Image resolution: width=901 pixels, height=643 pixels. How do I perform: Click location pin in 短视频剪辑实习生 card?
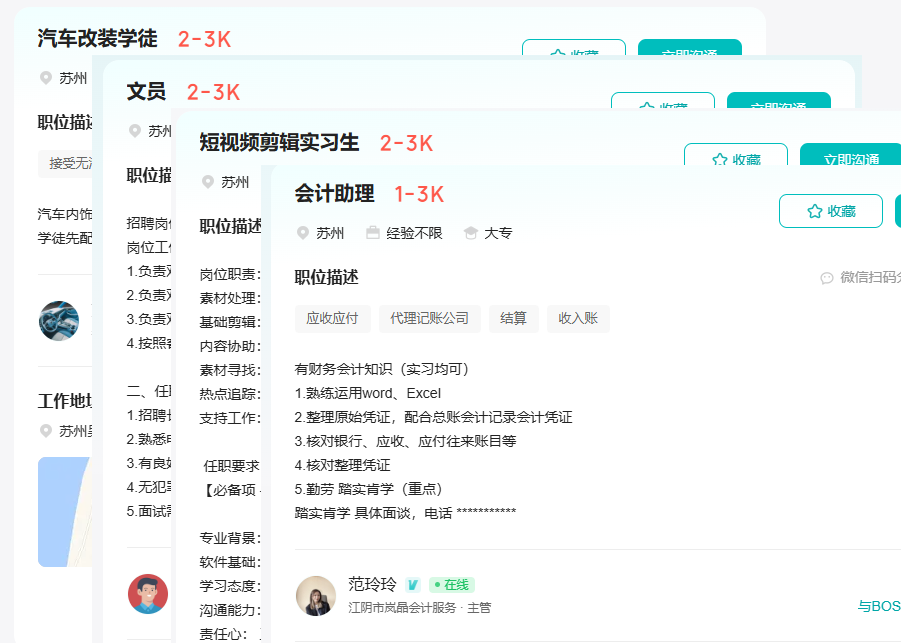click(x=208, y=182)
